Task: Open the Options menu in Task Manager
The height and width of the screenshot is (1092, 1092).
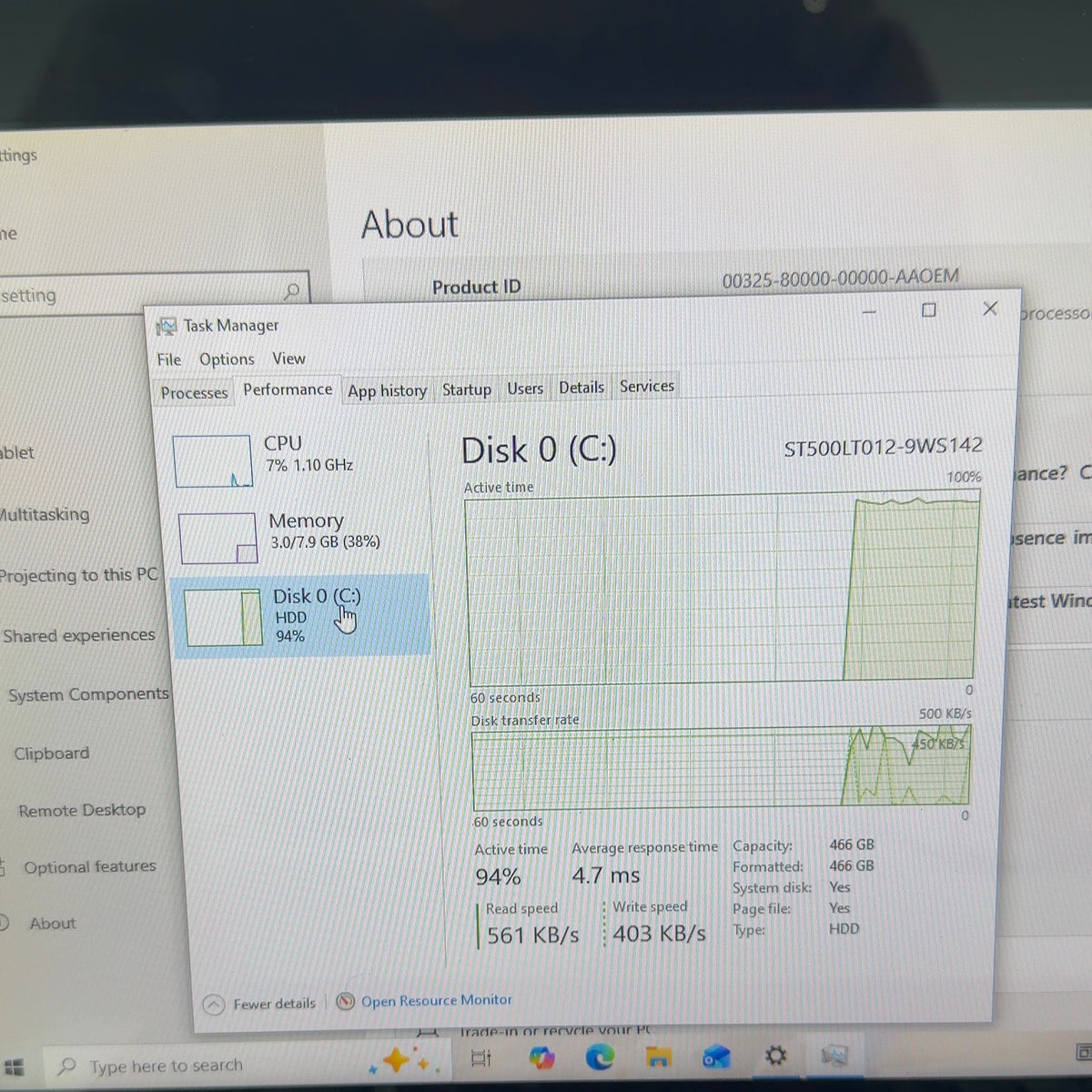Action: (227, 359)
